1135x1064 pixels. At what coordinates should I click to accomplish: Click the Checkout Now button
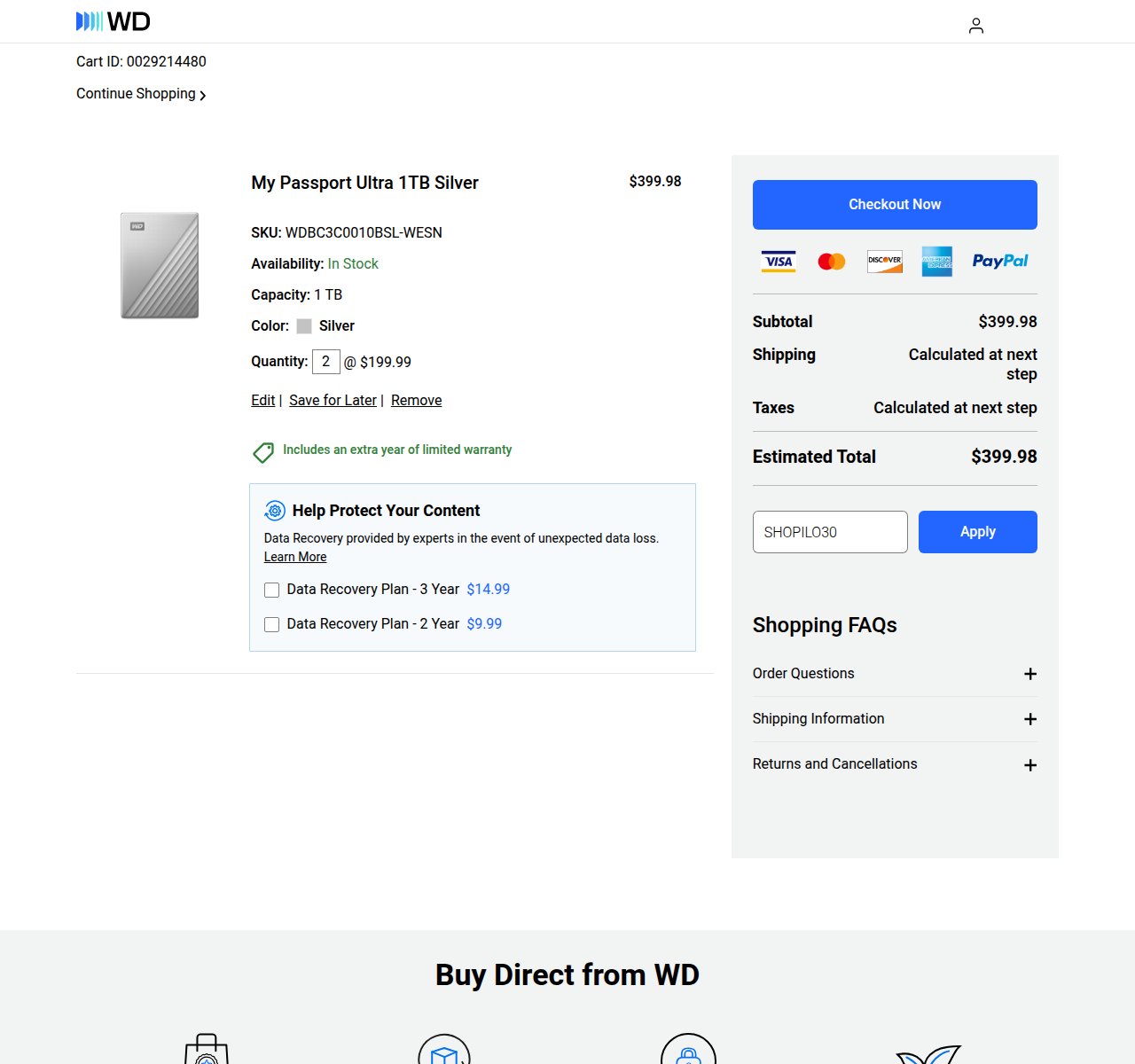pyautogui.click(x=895, y=205)
